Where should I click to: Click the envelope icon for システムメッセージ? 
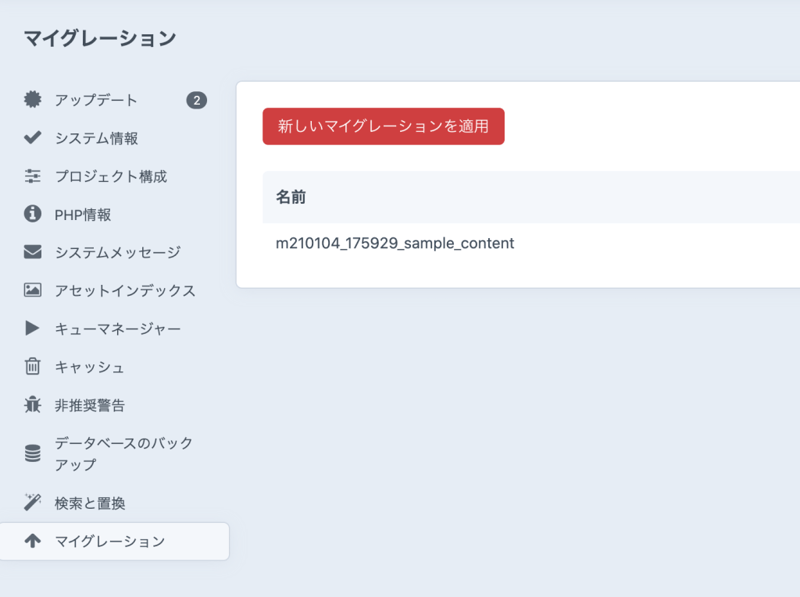coord(33,252)
